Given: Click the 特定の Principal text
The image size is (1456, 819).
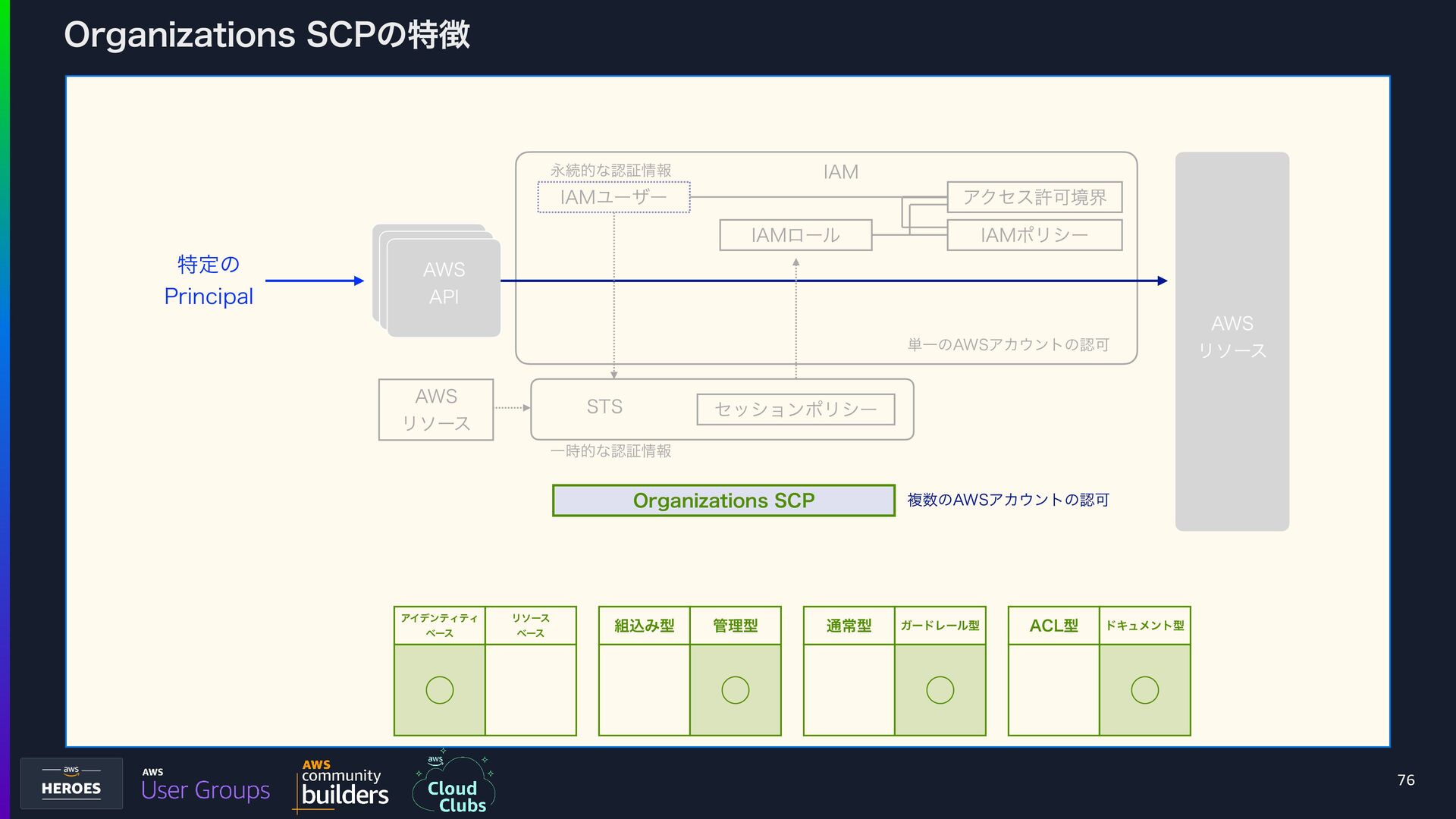Looking at the screenshot, I should click(x=209, y=281).
